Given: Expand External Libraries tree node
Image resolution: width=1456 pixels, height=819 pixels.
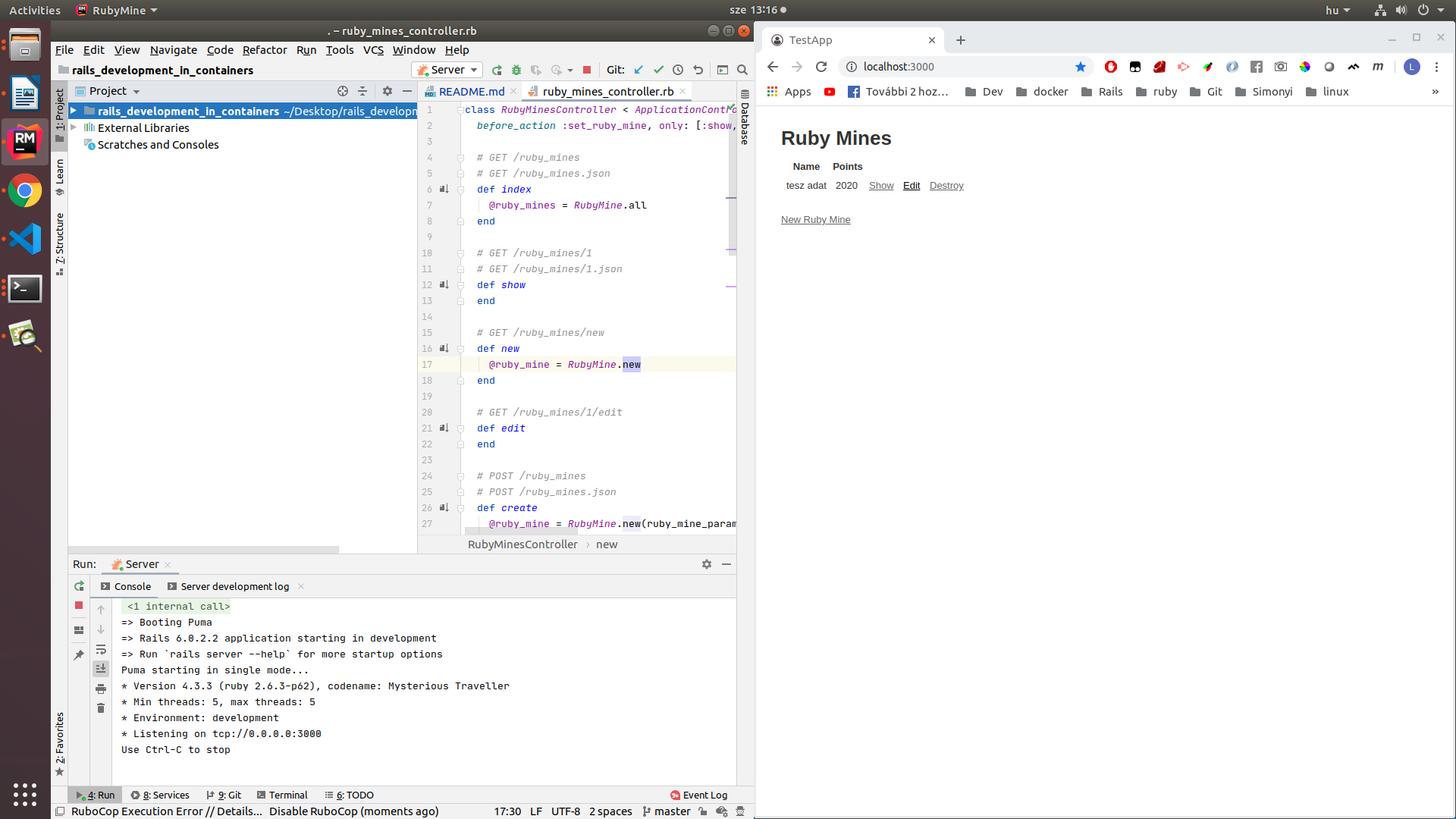Looking at the screenshot, I should click(x=74, y=127).
